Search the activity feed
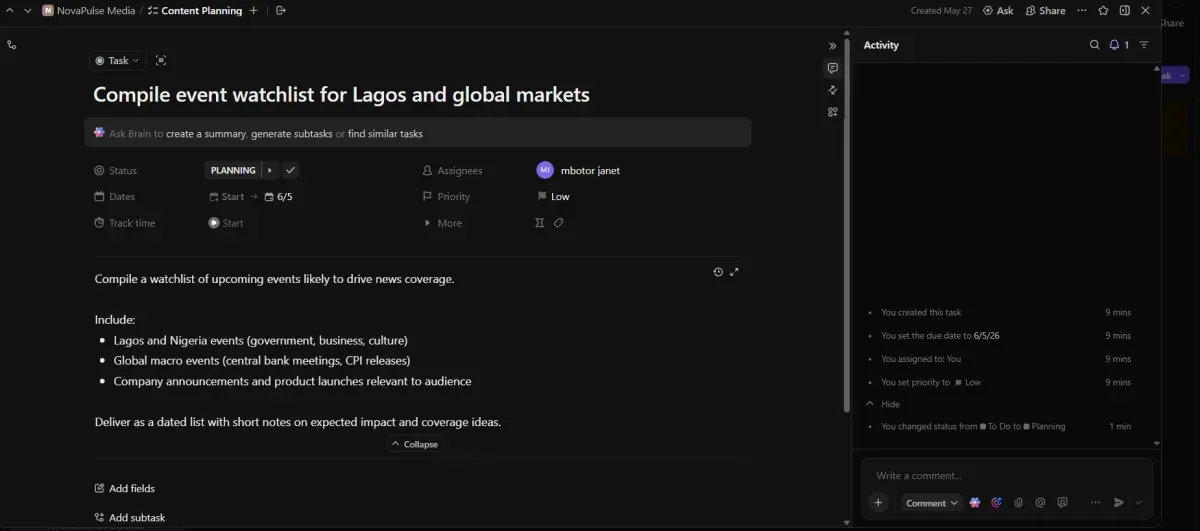This screenshot has width=1200, height=531. (1095, 45)
